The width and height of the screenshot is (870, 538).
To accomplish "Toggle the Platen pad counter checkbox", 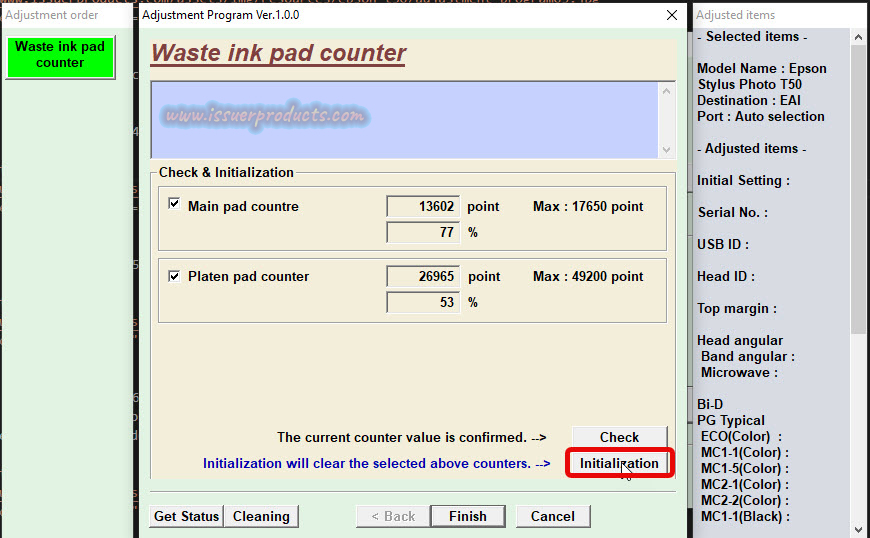I will pyautogui.click(x=174, y=276).
